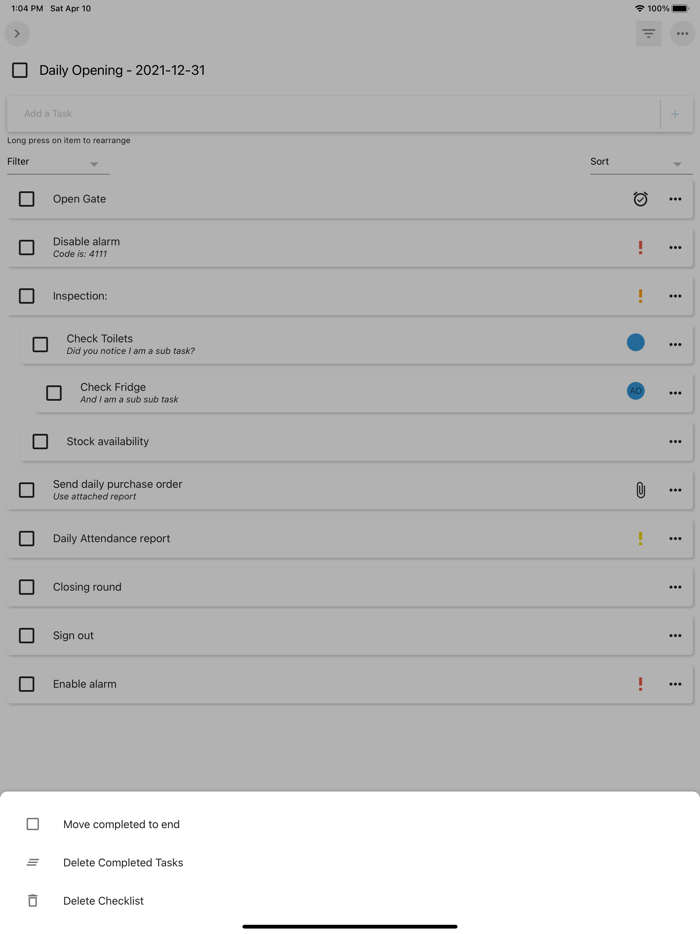Collapse the checklist with the top-left chevron
700x934 pixels.
coord(17,33)
